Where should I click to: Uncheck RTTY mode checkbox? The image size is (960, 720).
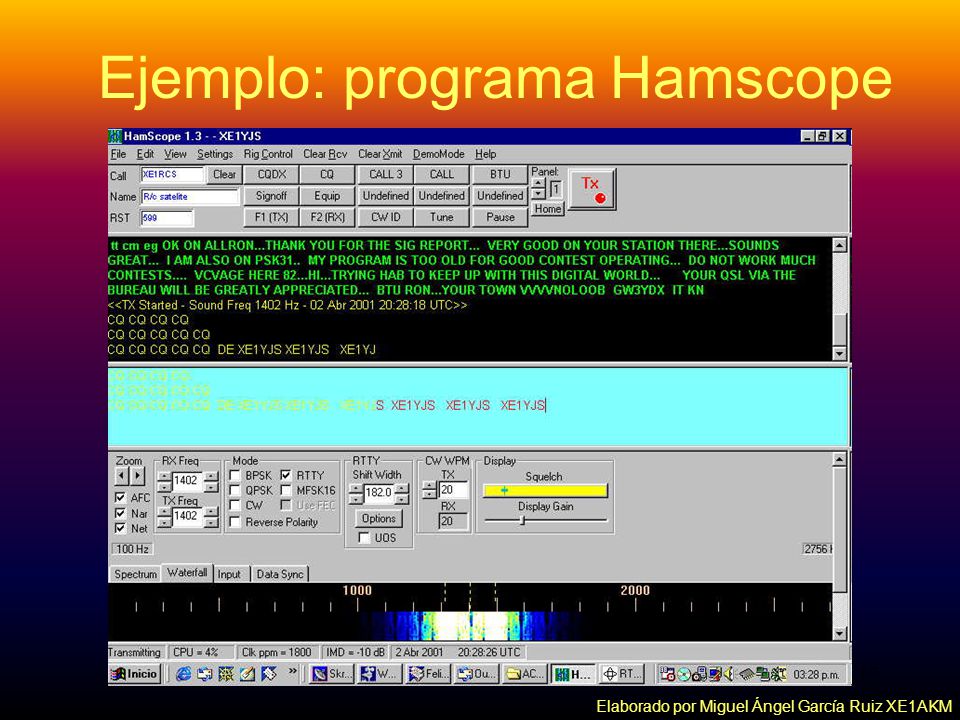click(286, 475)
